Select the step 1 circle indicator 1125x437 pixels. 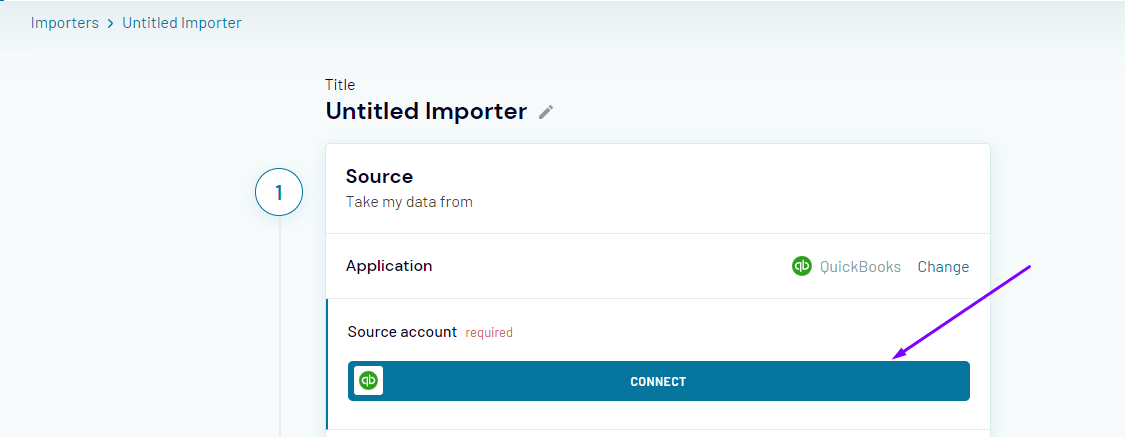tap(279, 192)
